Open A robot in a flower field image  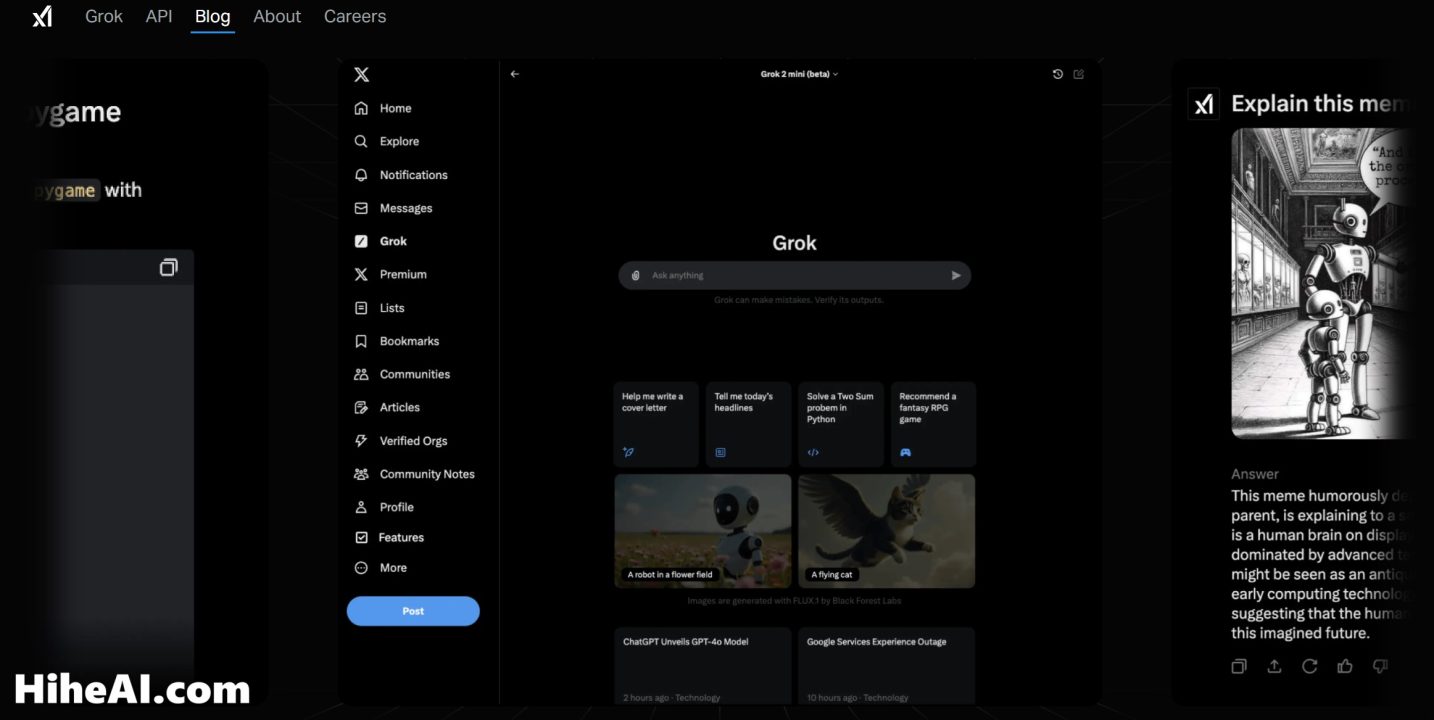click(703, 531)
